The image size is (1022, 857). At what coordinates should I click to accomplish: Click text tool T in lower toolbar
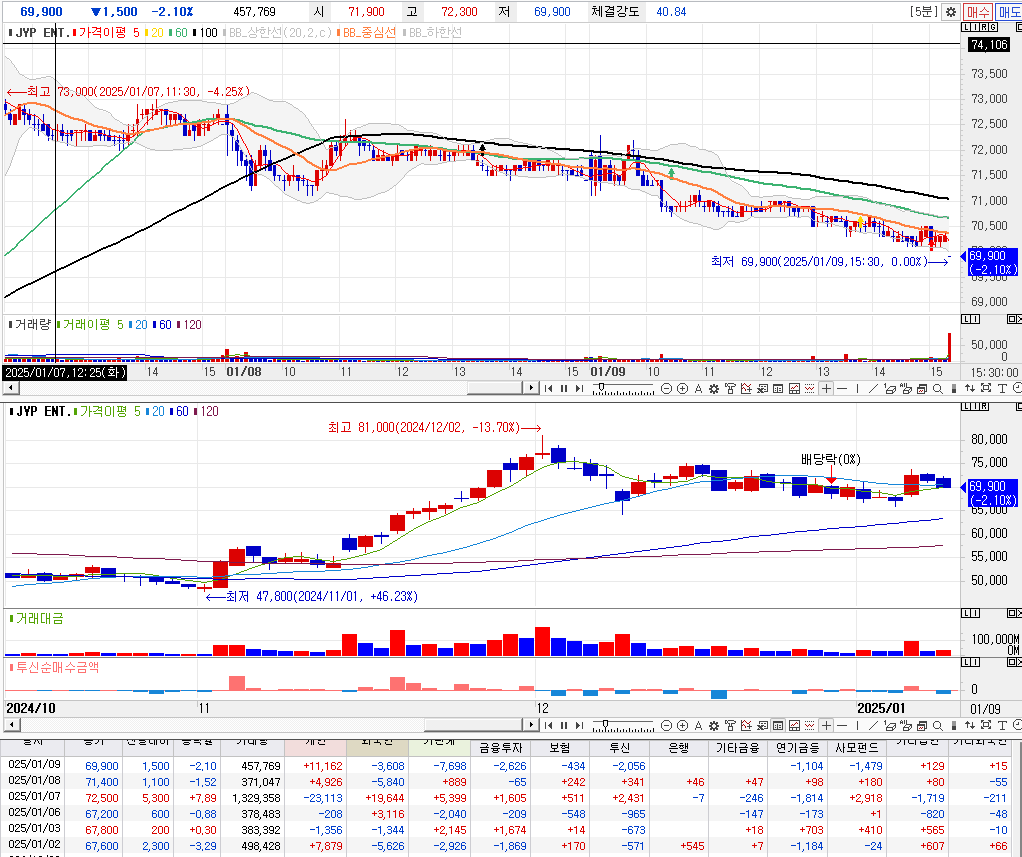click(x=1002, y=725)
